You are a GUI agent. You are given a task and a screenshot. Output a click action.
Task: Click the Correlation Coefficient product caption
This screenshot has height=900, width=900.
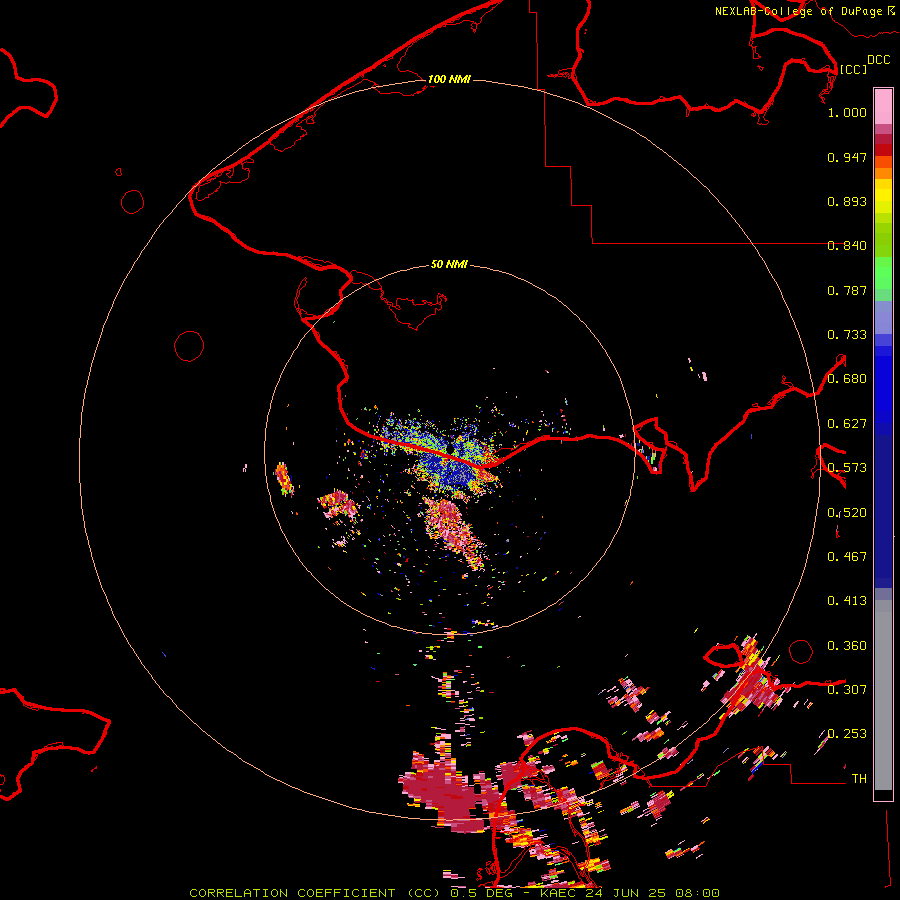[x=454, y=893]
